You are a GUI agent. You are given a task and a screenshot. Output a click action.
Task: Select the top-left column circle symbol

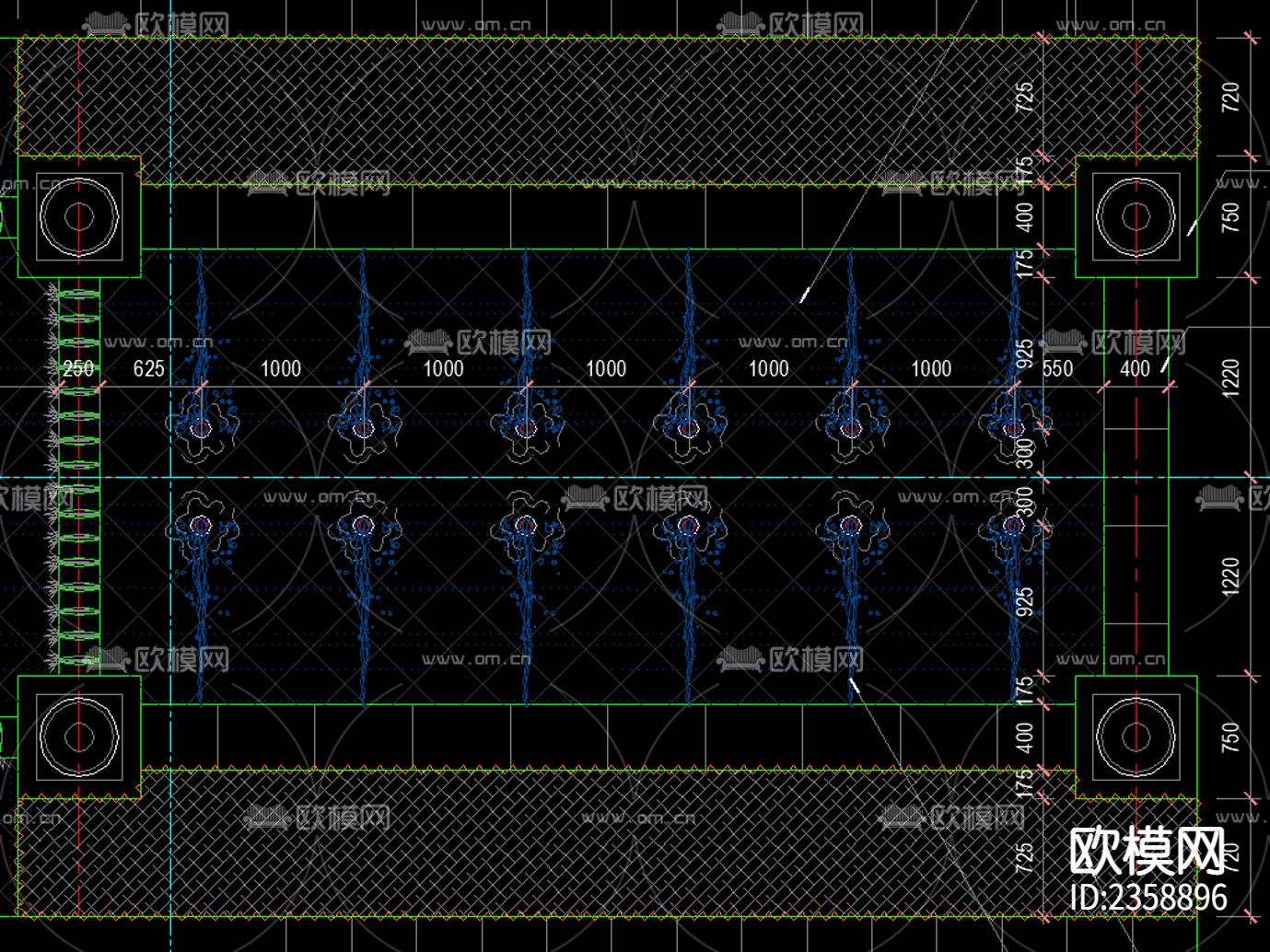tap(79, 216)
